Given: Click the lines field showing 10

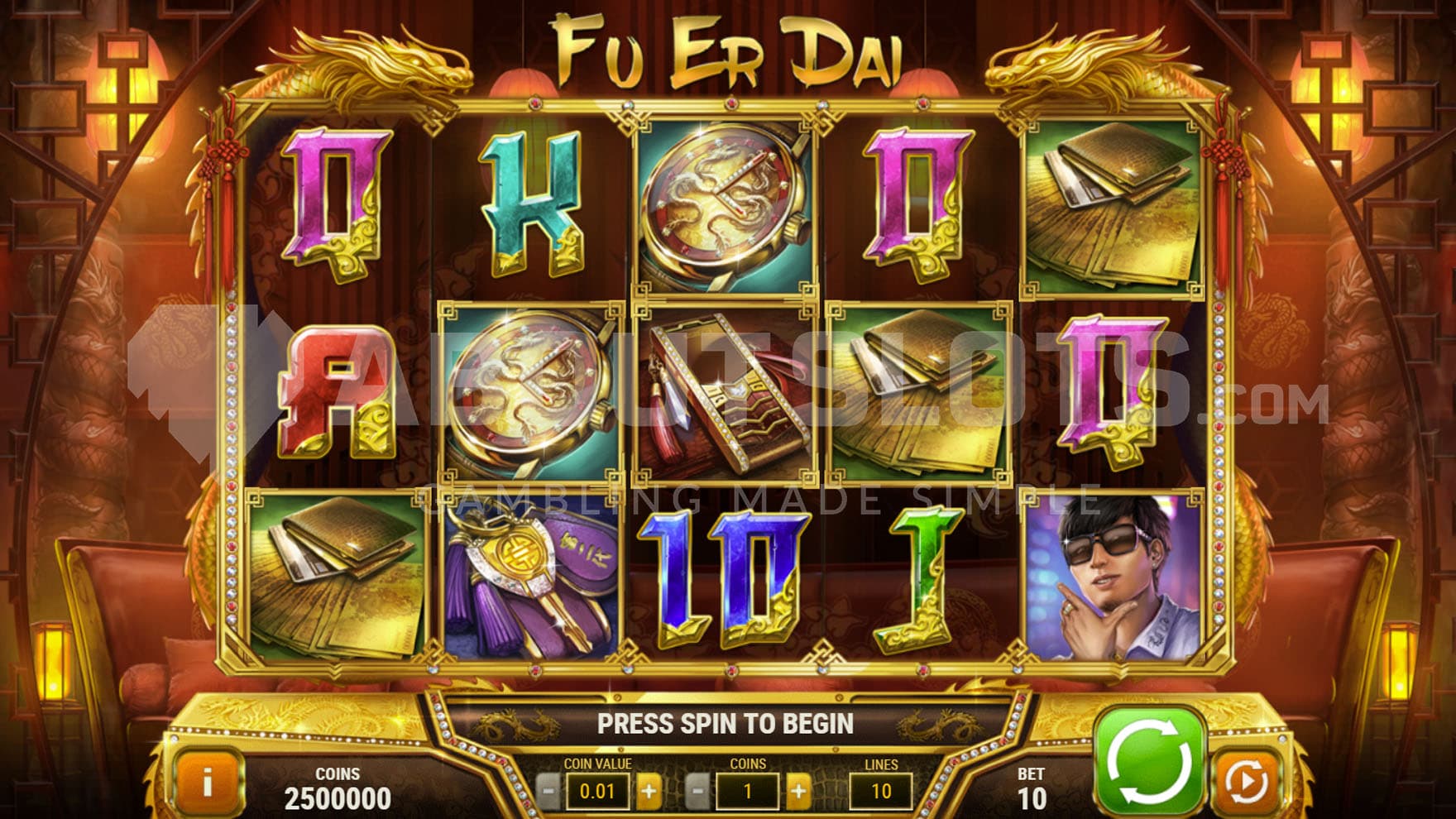Looking at the screenshot, I should (881, 792).
